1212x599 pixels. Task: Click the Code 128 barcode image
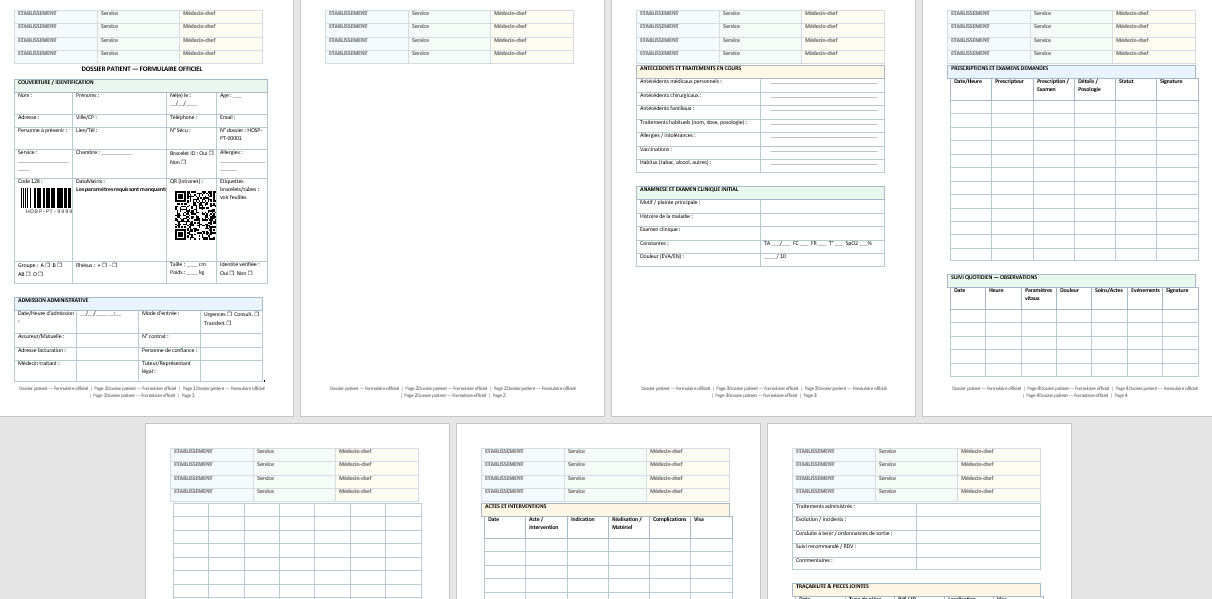[47, 200]
